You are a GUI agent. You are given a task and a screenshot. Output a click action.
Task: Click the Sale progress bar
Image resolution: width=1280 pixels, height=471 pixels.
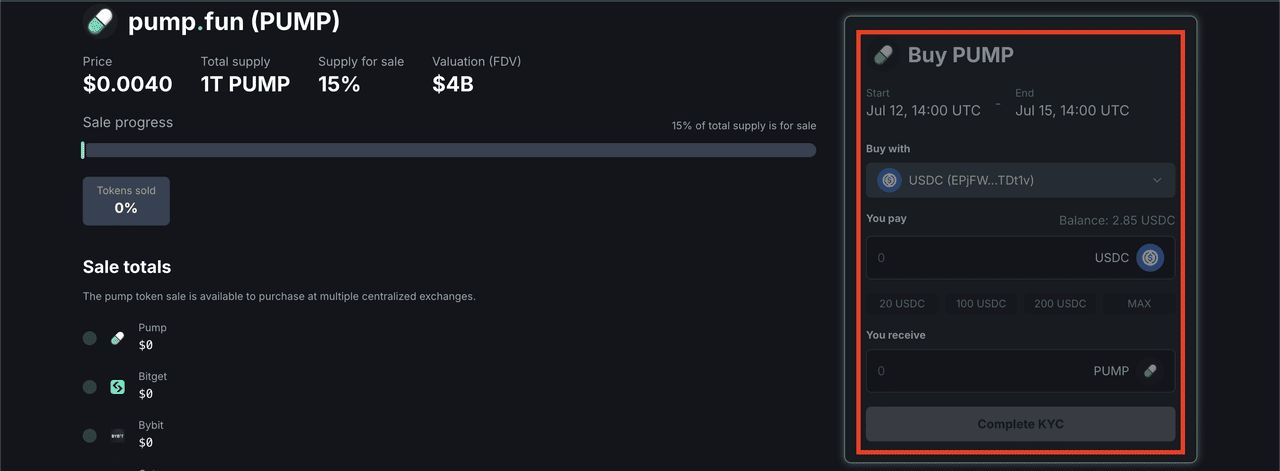pos(449,150)
